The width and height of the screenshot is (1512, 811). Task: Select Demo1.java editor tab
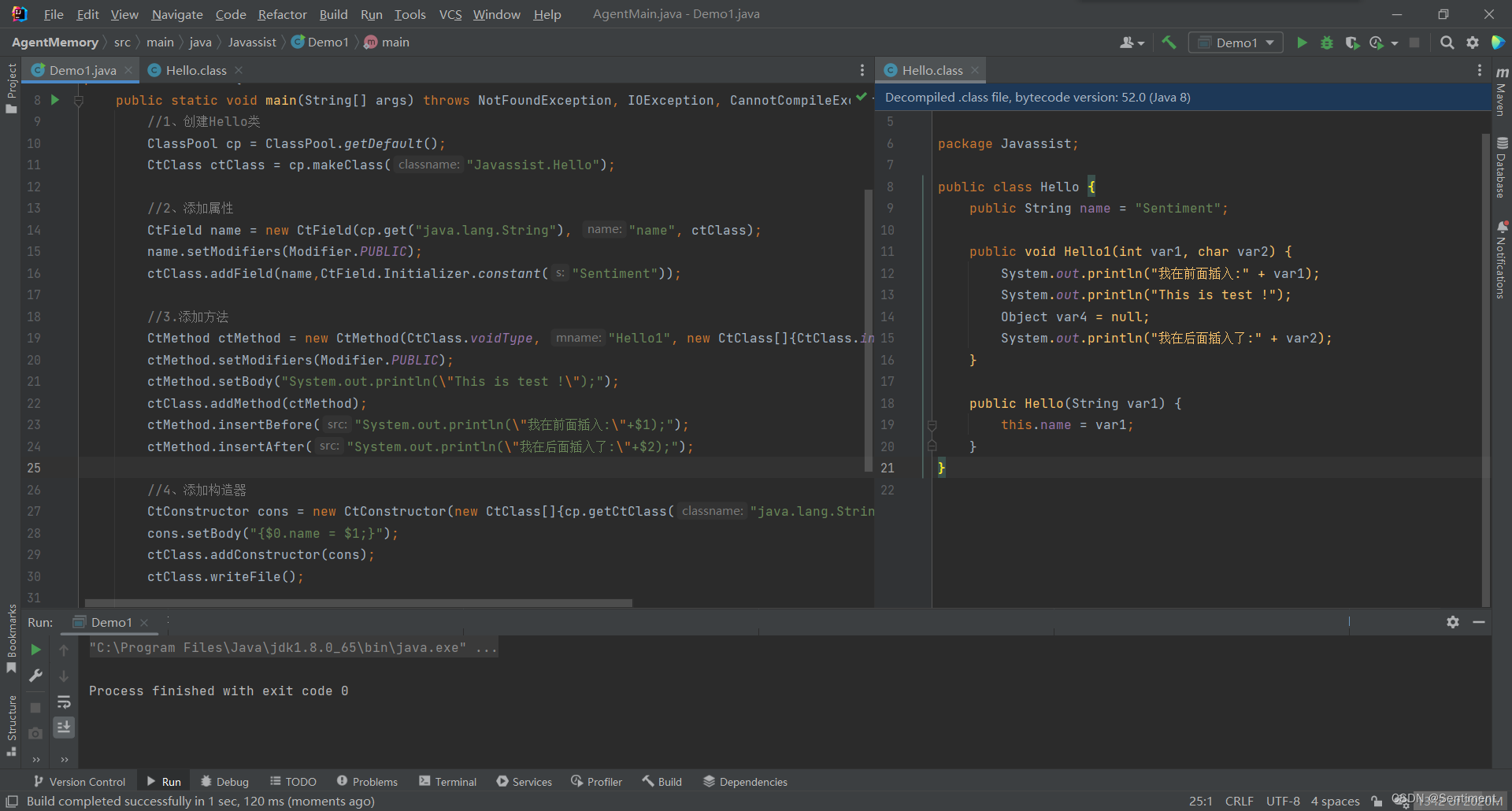coord(83,70)
